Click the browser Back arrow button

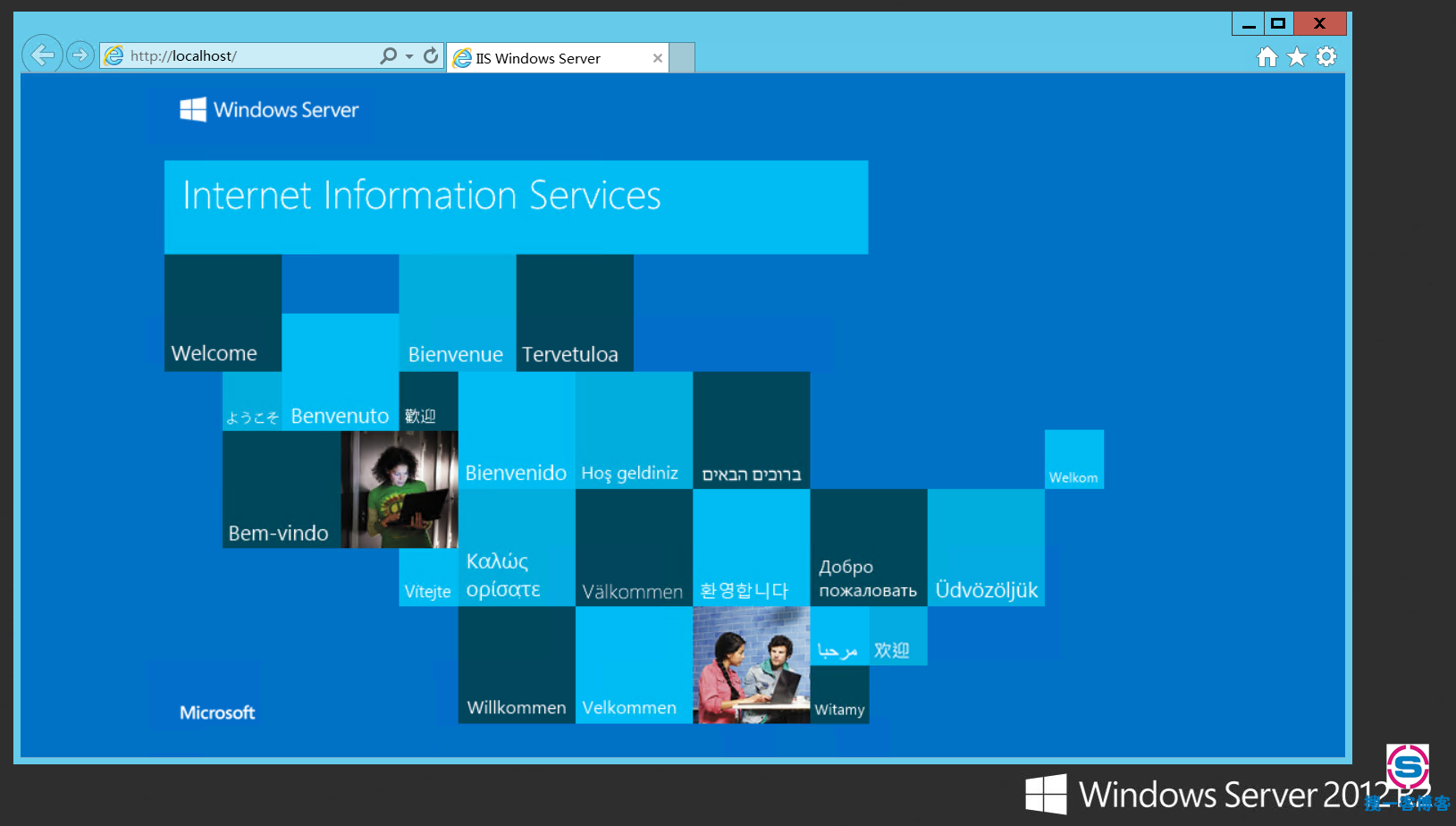click(x=42, y=55)
